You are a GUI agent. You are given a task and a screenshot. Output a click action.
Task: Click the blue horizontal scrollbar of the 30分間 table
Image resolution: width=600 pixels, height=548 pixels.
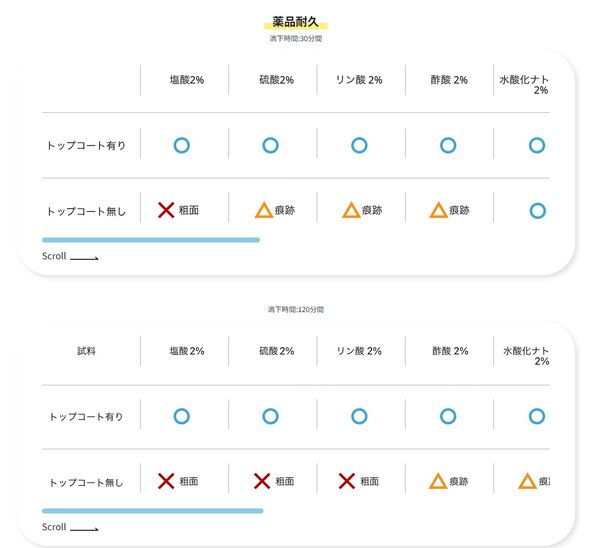151,240
